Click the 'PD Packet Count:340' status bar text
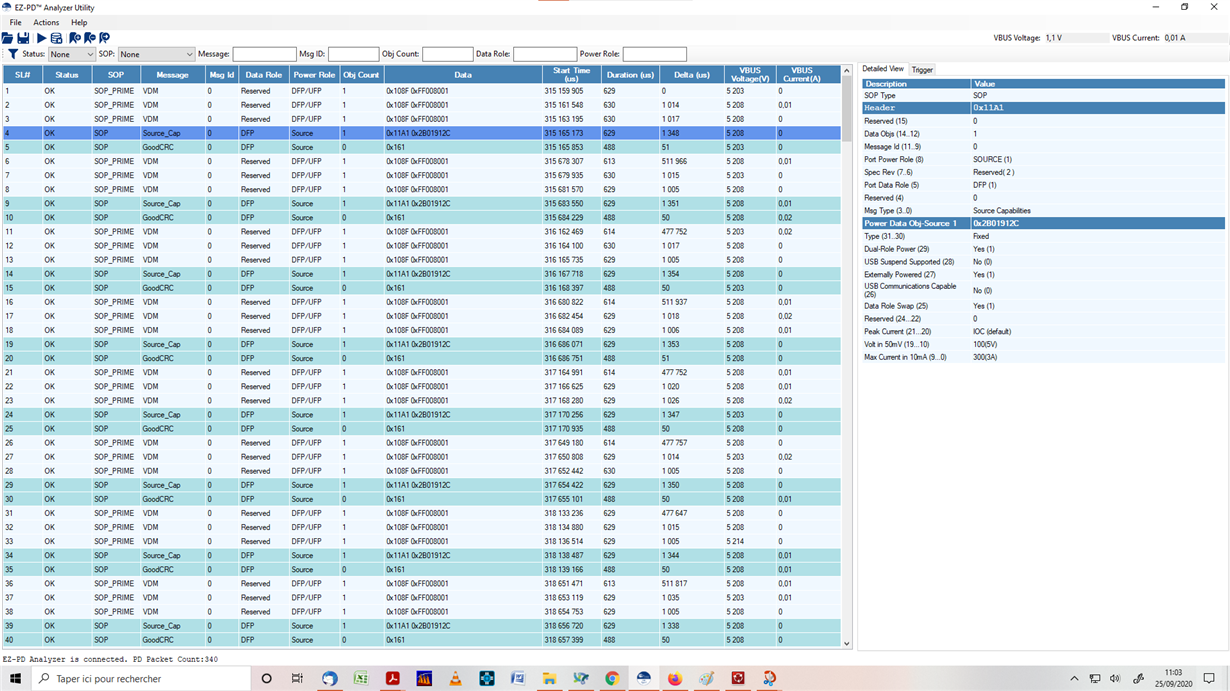 tap(175, 660)
